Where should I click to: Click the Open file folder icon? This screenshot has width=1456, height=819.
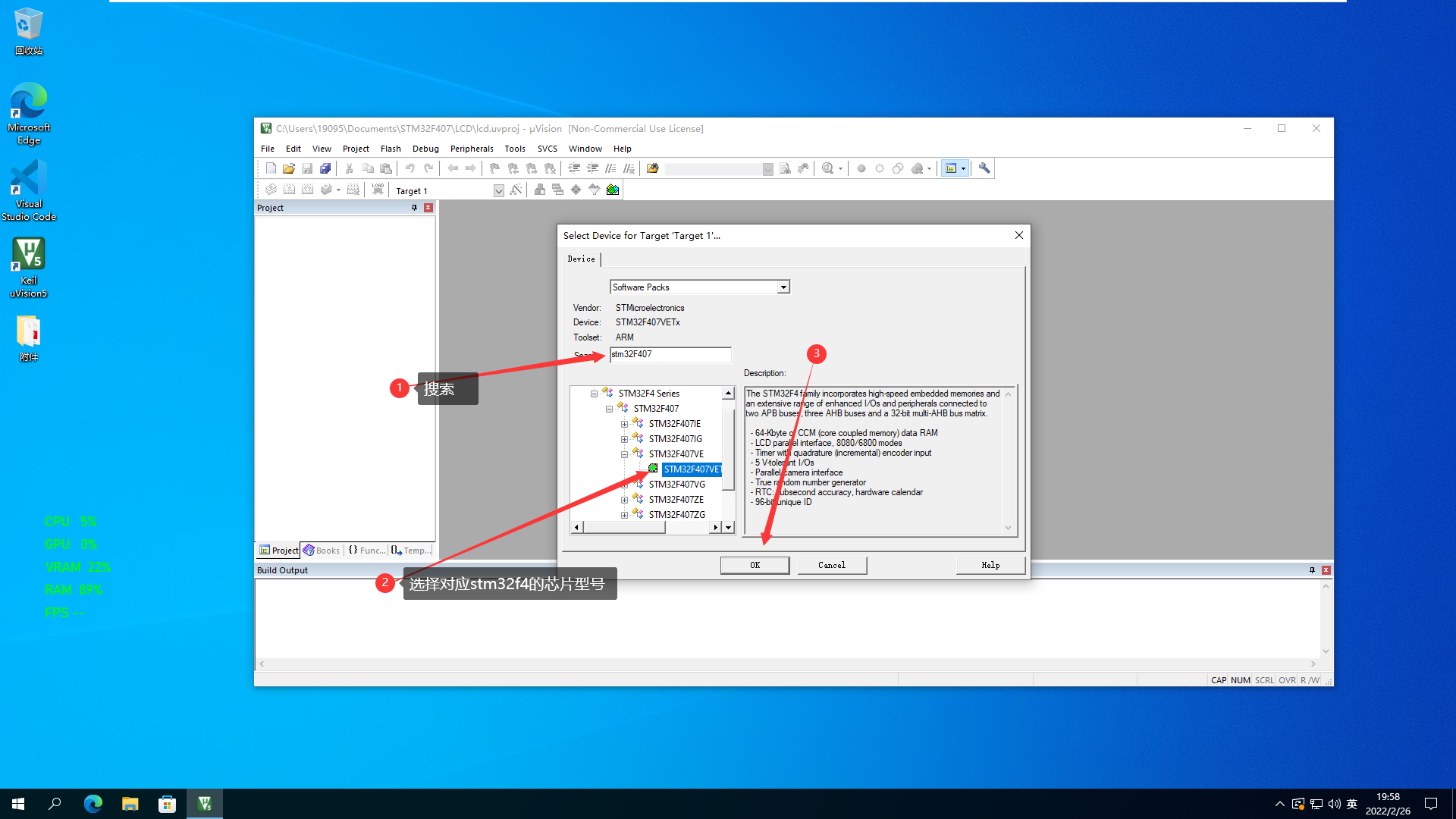click(x=288, y=168)
